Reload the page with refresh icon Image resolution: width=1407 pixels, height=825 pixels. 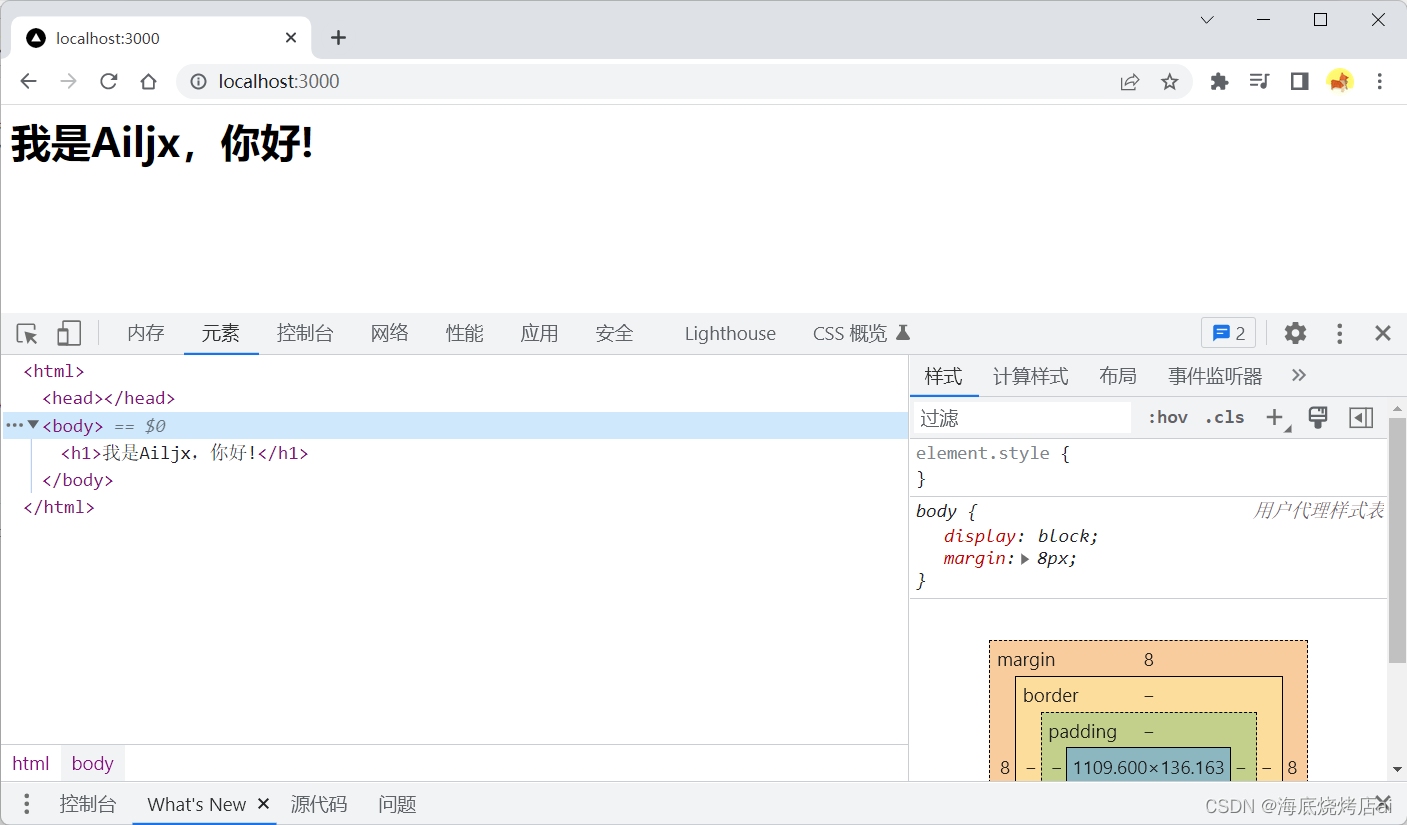[109, 82]
